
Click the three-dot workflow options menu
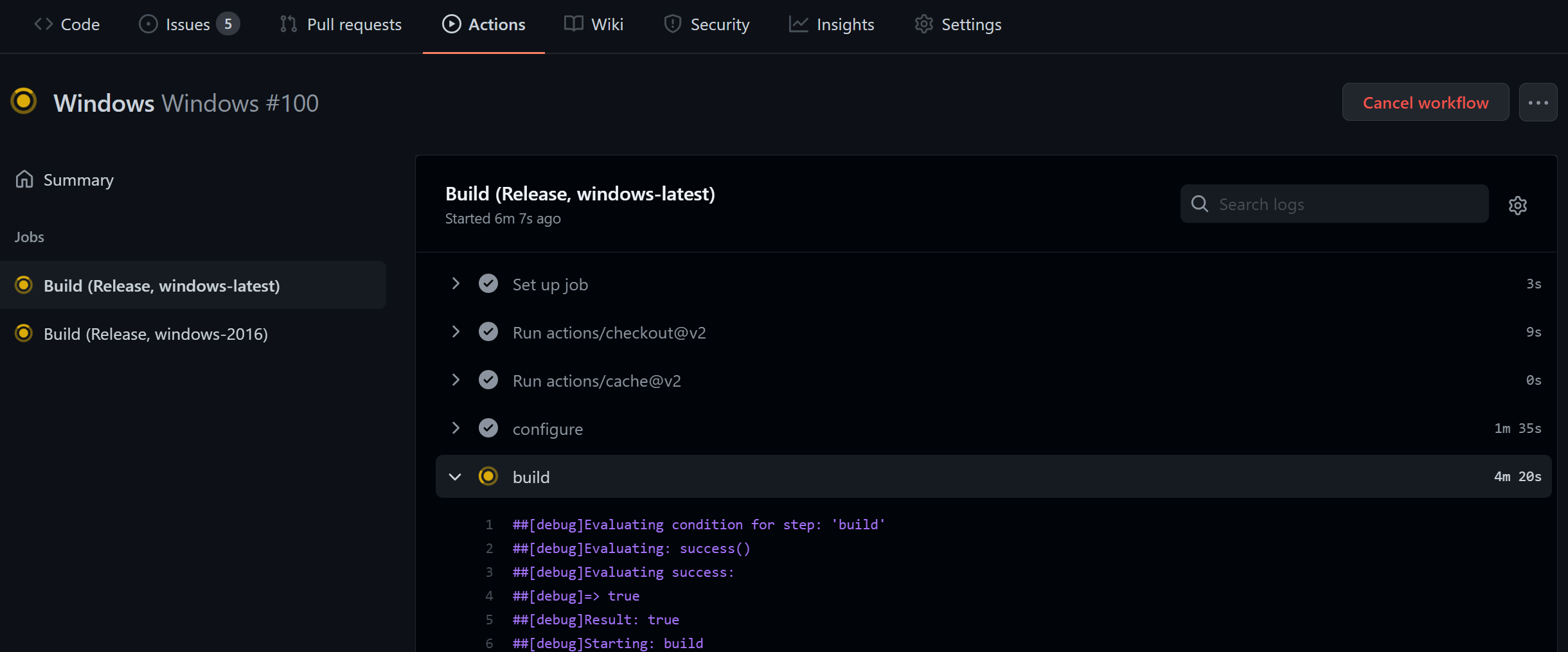tap(1538, 103)
